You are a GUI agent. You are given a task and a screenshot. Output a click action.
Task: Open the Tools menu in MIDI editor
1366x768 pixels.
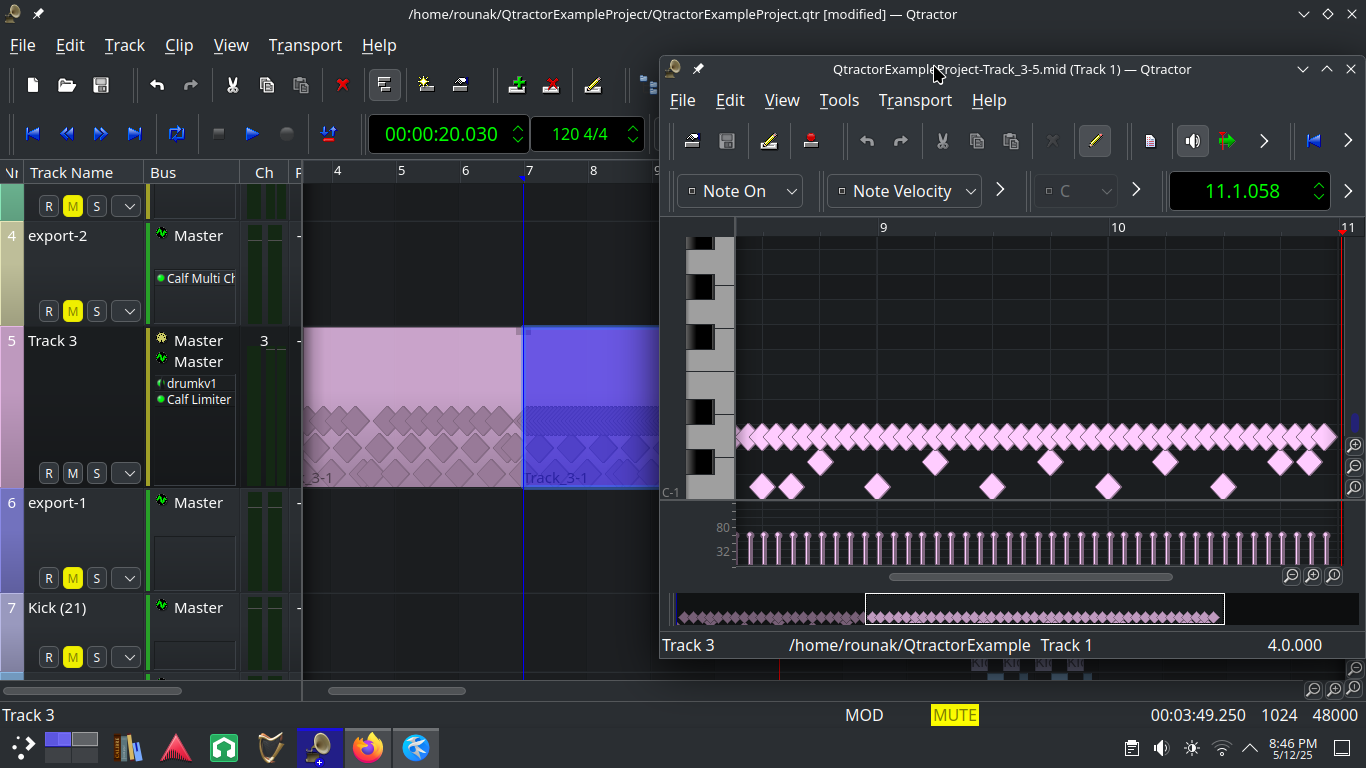coord(839,100)
